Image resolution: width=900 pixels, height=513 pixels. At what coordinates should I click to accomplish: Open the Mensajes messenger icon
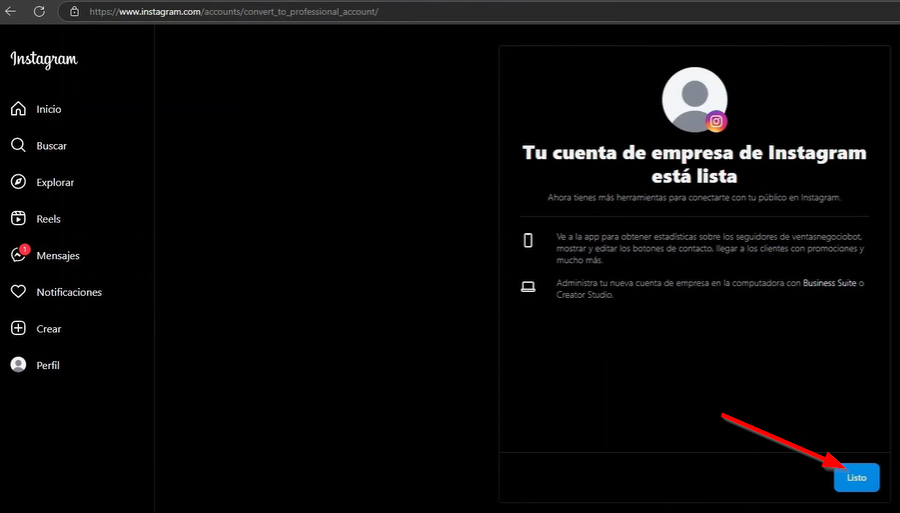pos(18,255)
